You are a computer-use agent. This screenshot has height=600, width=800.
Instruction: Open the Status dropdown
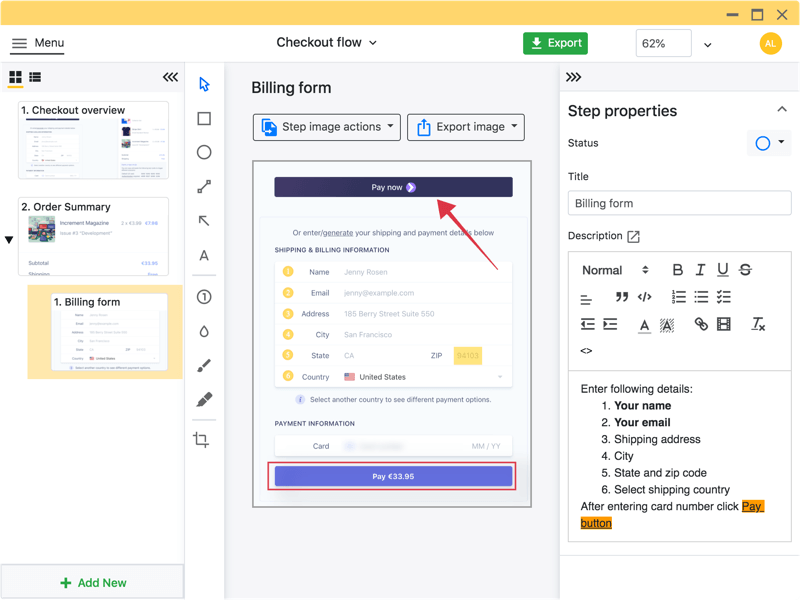[769, 143]
